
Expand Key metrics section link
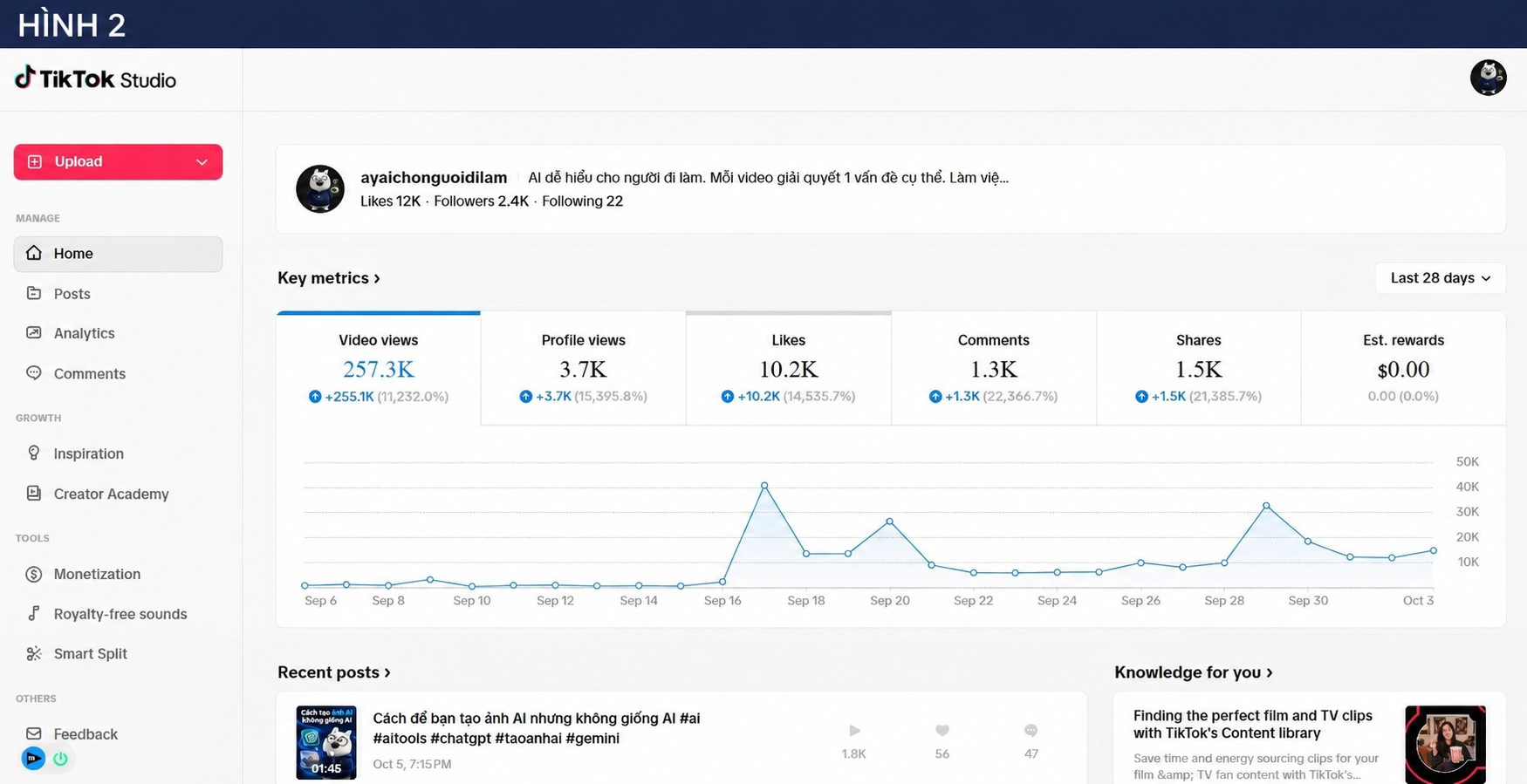[x=329, y=278]
